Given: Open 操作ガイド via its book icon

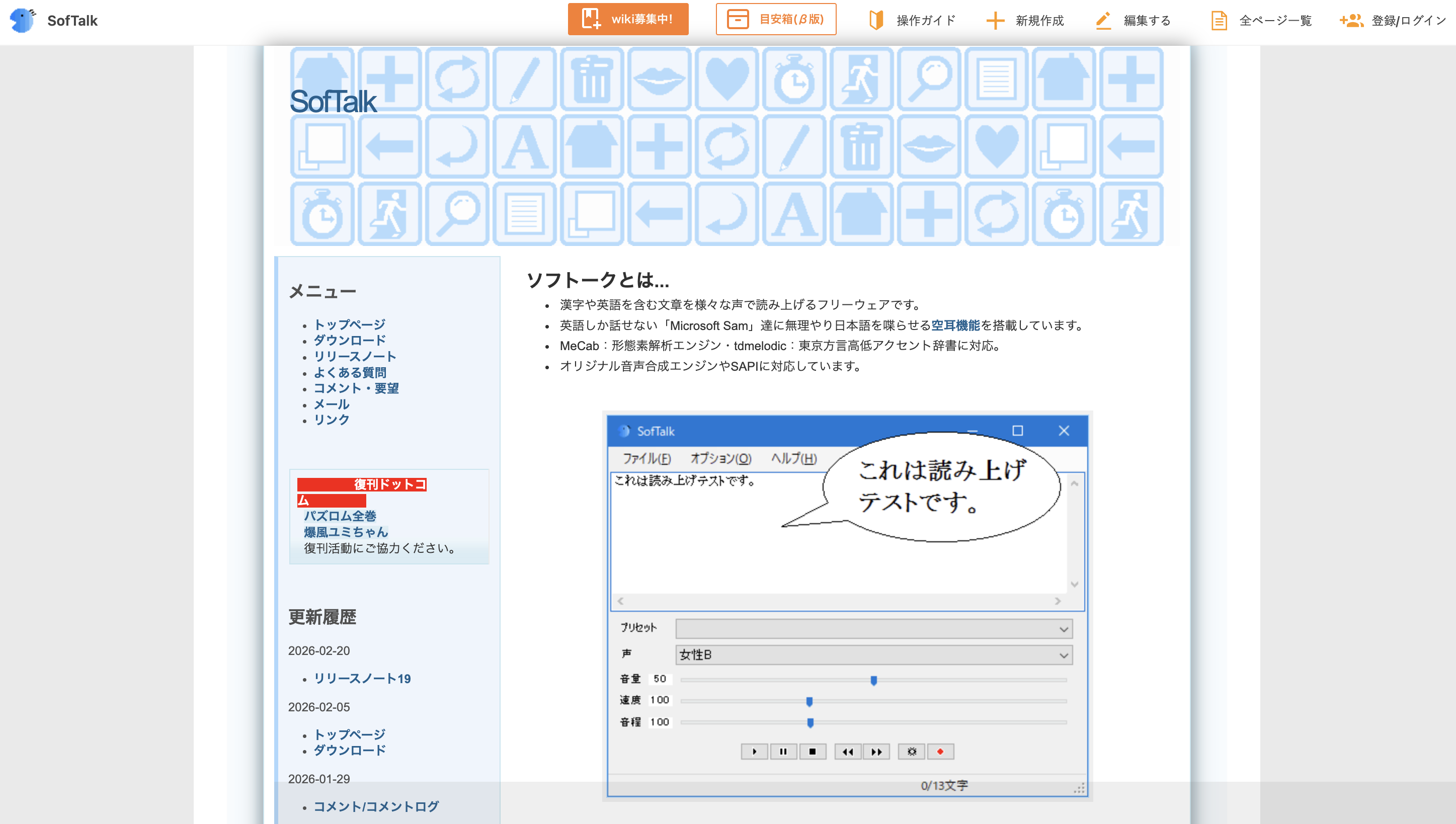Looking at the screenshot, I should click(x=876, y=20).
